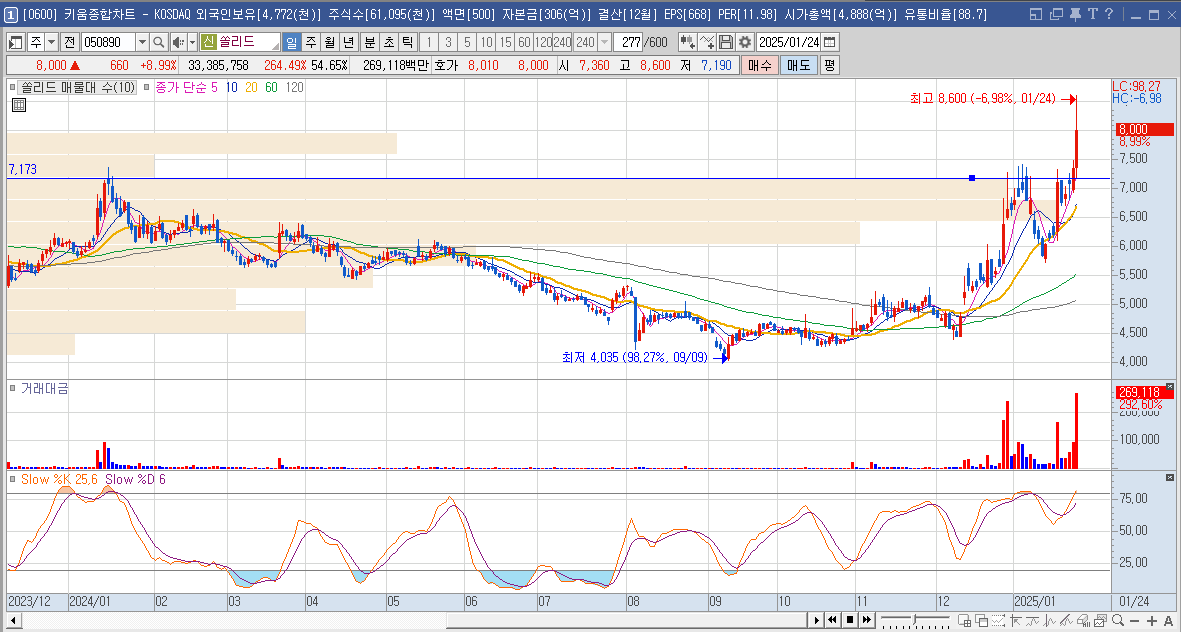Viewport: 1181px width, 632px height.
Task: Click the blue 7,173 horizontal line handle
Action: pyautogui.click(x=972, y=179)
